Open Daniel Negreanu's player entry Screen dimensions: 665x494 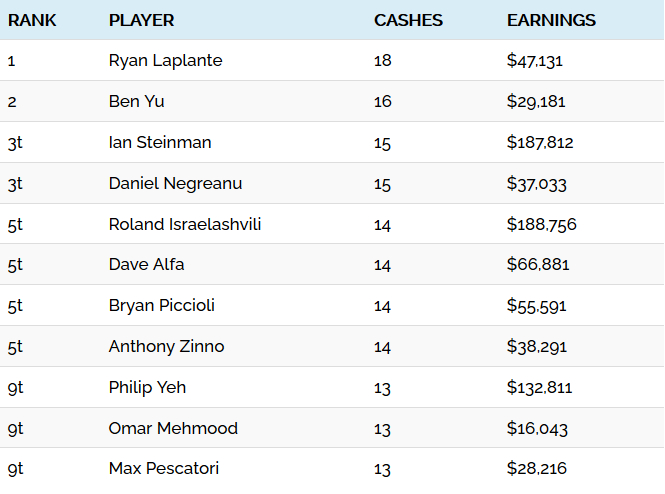(x=175, y=184)
